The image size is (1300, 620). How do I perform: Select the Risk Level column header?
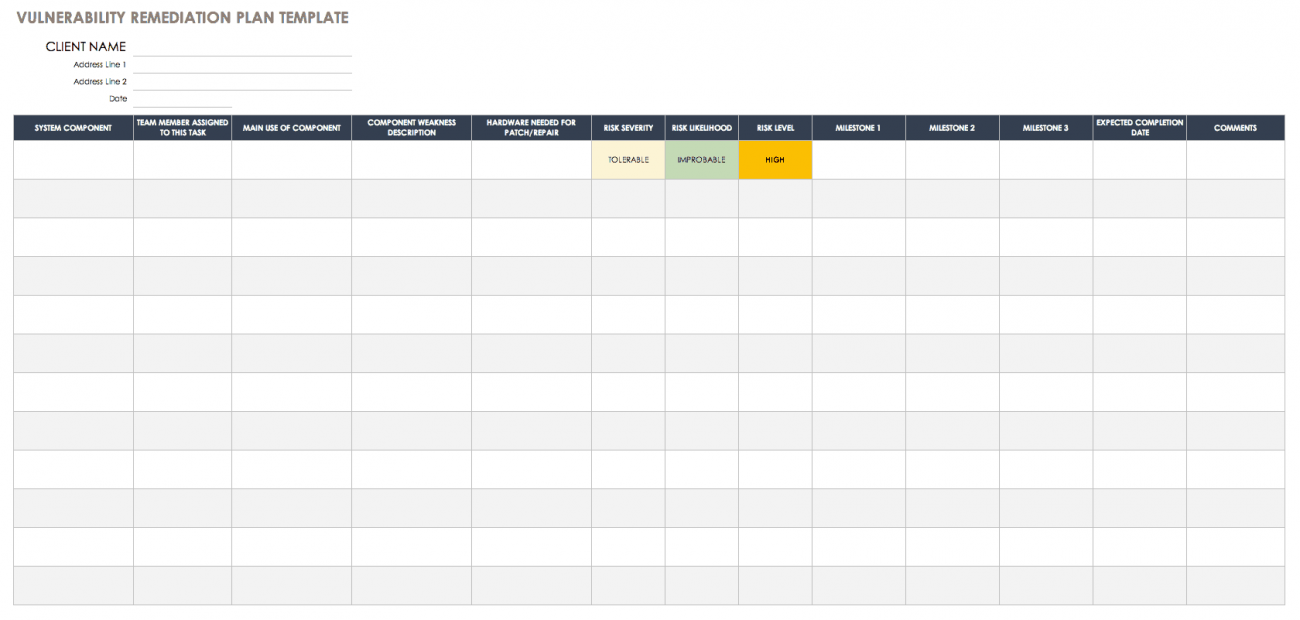[x=775, y=128]
